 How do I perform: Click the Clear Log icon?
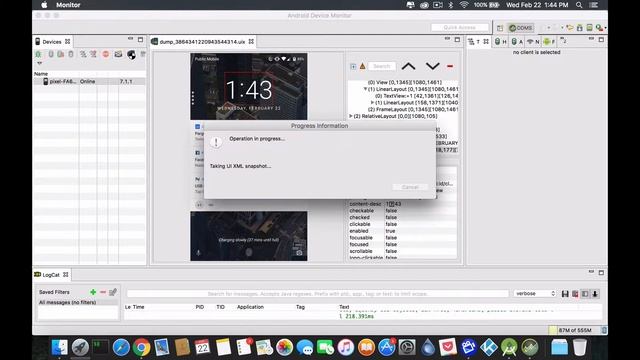point(575,294)
